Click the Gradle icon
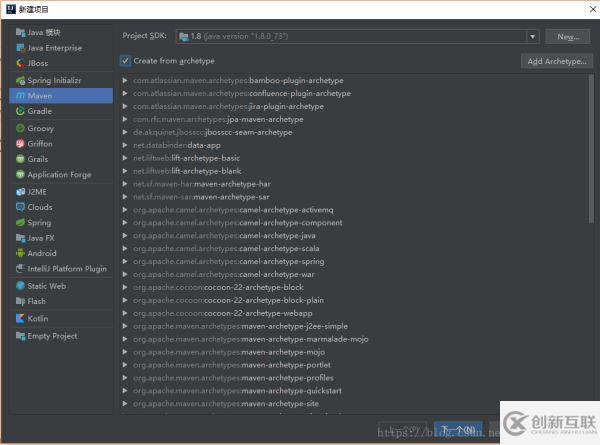 tap(20, 111)
